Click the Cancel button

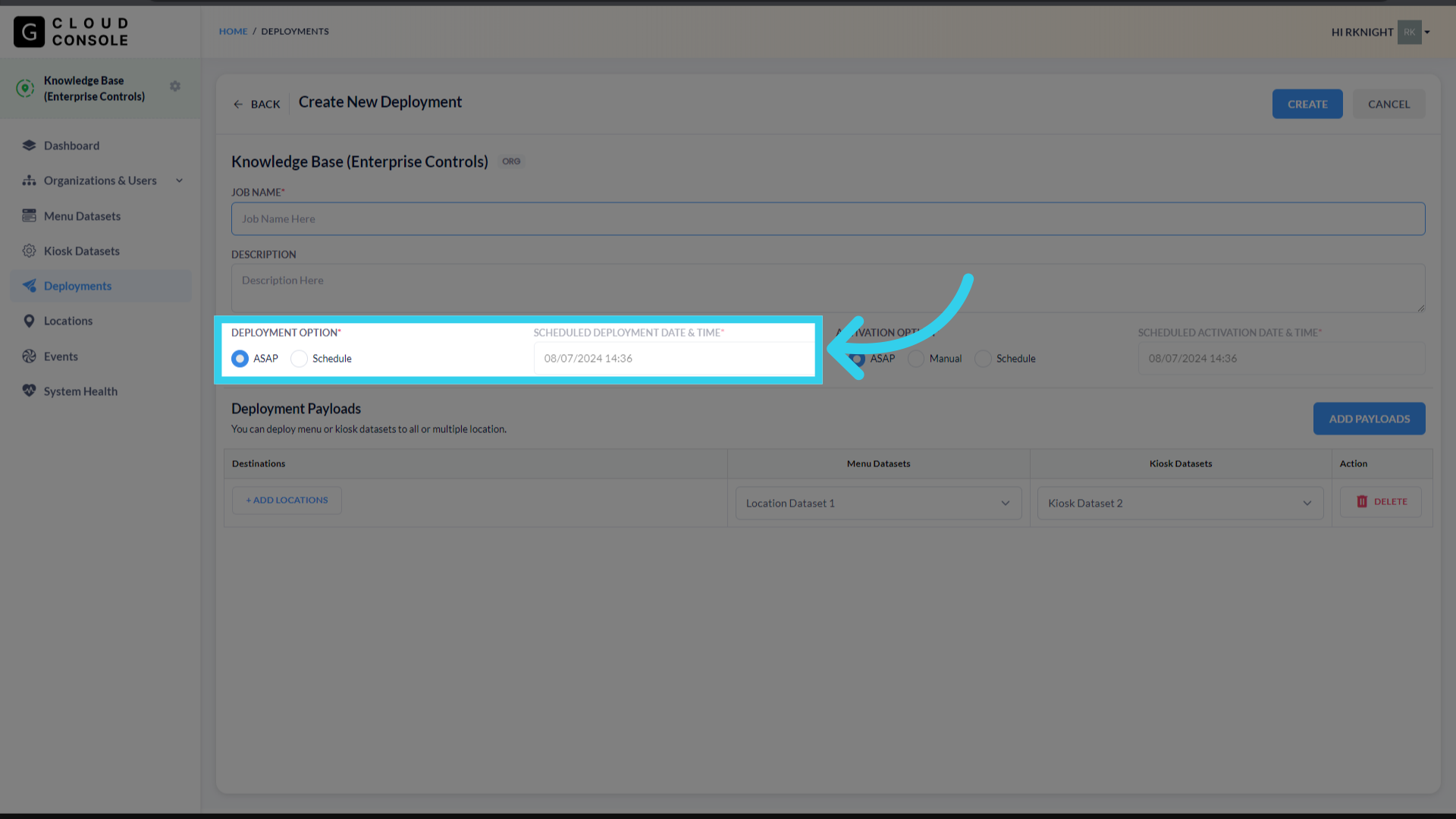pos(1389,104)
